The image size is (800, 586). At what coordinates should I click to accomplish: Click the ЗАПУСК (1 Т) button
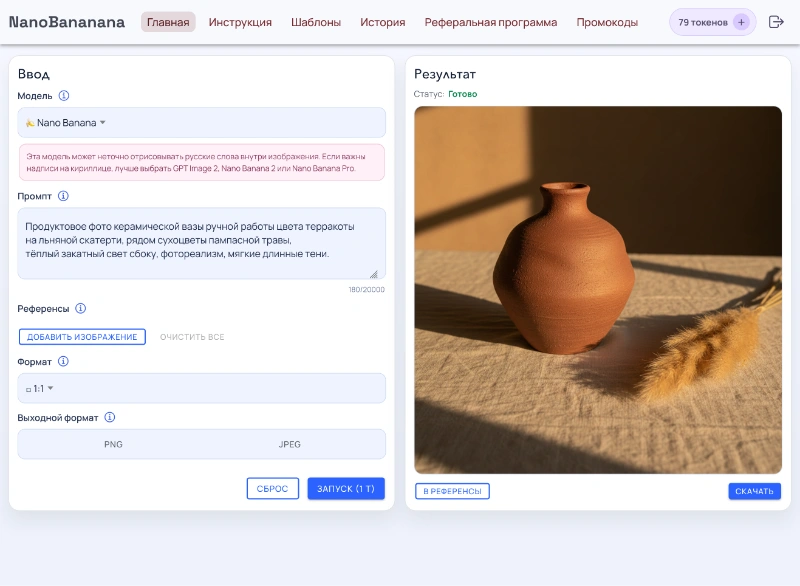[346, 489]
